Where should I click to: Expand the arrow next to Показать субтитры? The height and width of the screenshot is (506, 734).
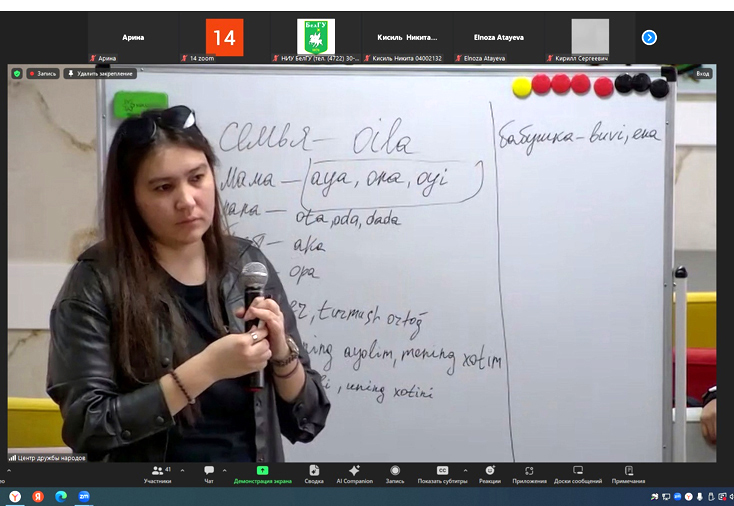tap(465, 469)
